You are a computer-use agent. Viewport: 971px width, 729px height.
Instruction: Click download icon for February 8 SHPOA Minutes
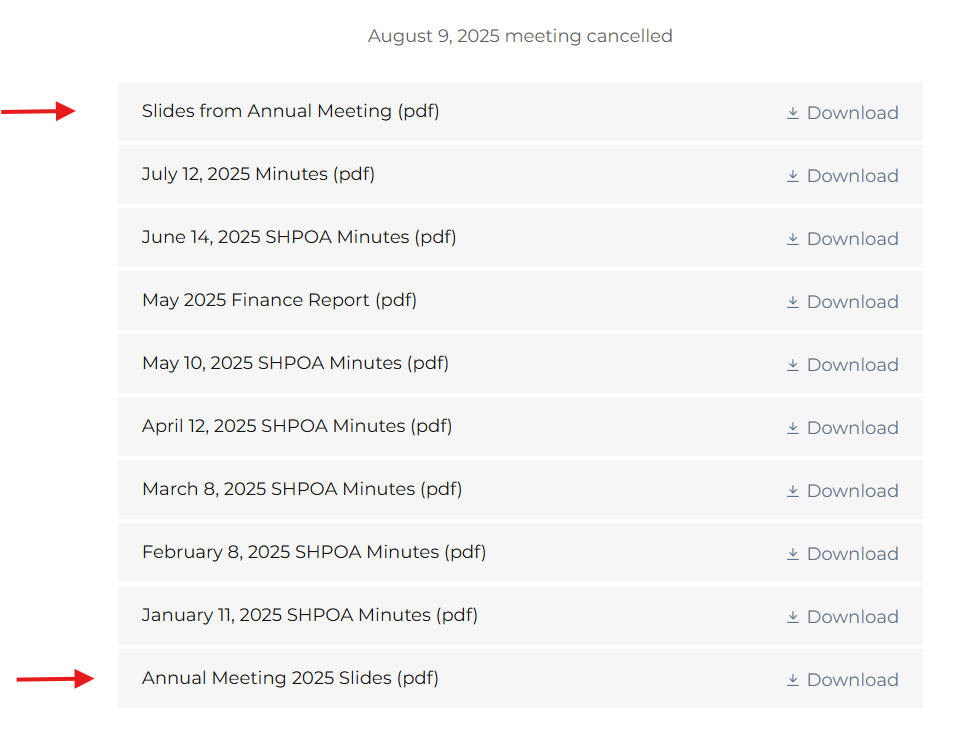(793, 554)
